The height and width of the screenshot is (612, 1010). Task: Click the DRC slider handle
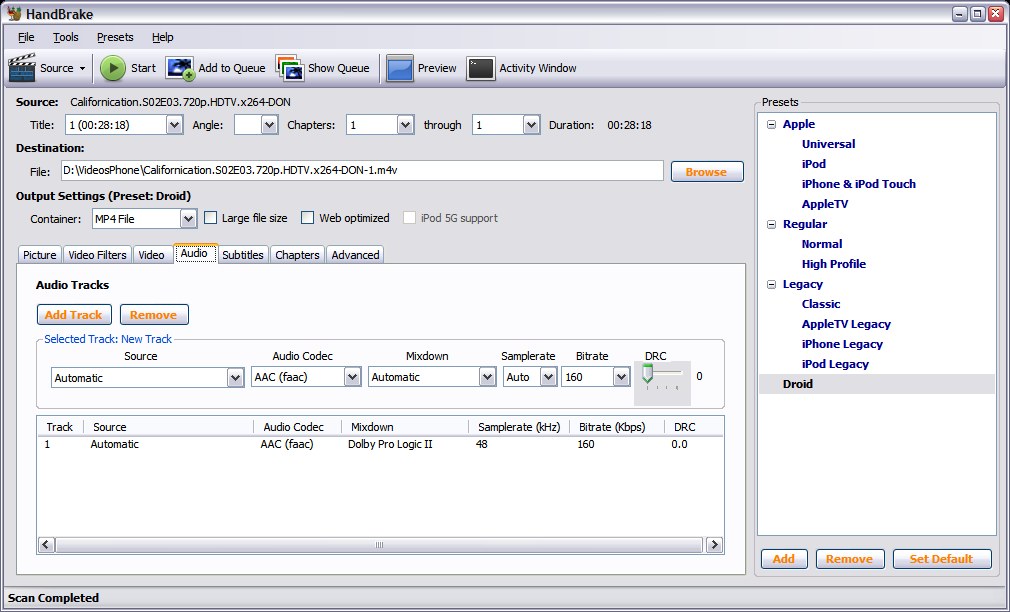648,374
